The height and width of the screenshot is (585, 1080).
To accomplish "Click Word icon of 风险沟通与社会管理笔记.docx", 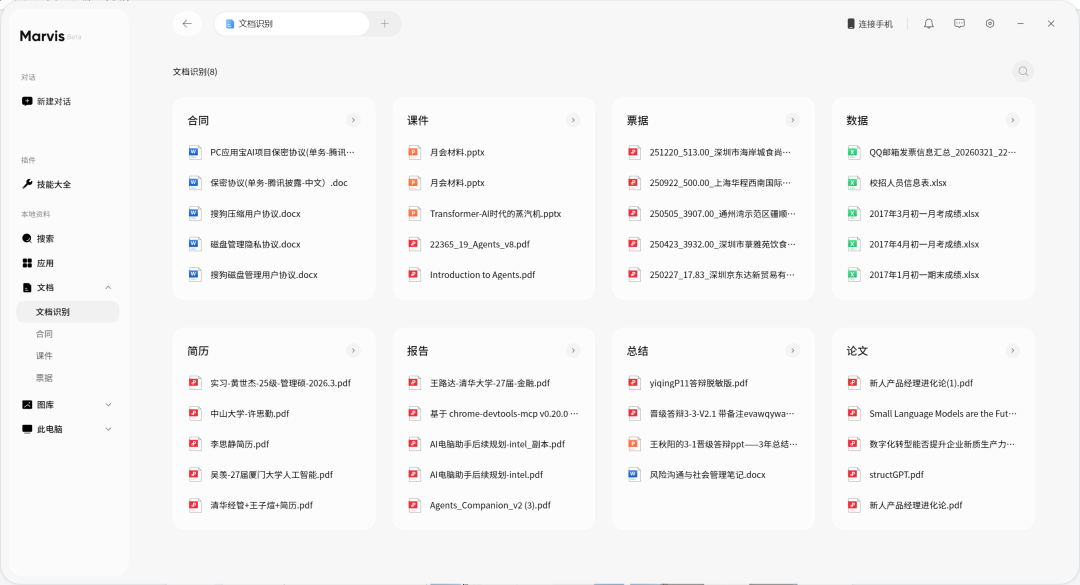I will click(634, 475).
